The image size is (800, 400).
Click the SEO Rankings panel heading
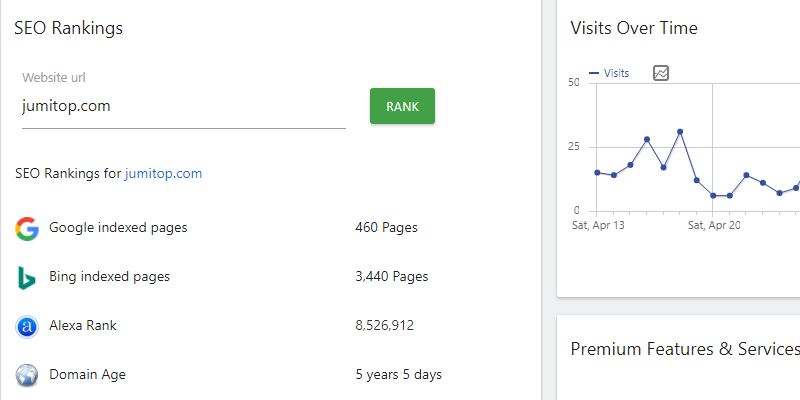pyautogui.click(x=68, y=28)
